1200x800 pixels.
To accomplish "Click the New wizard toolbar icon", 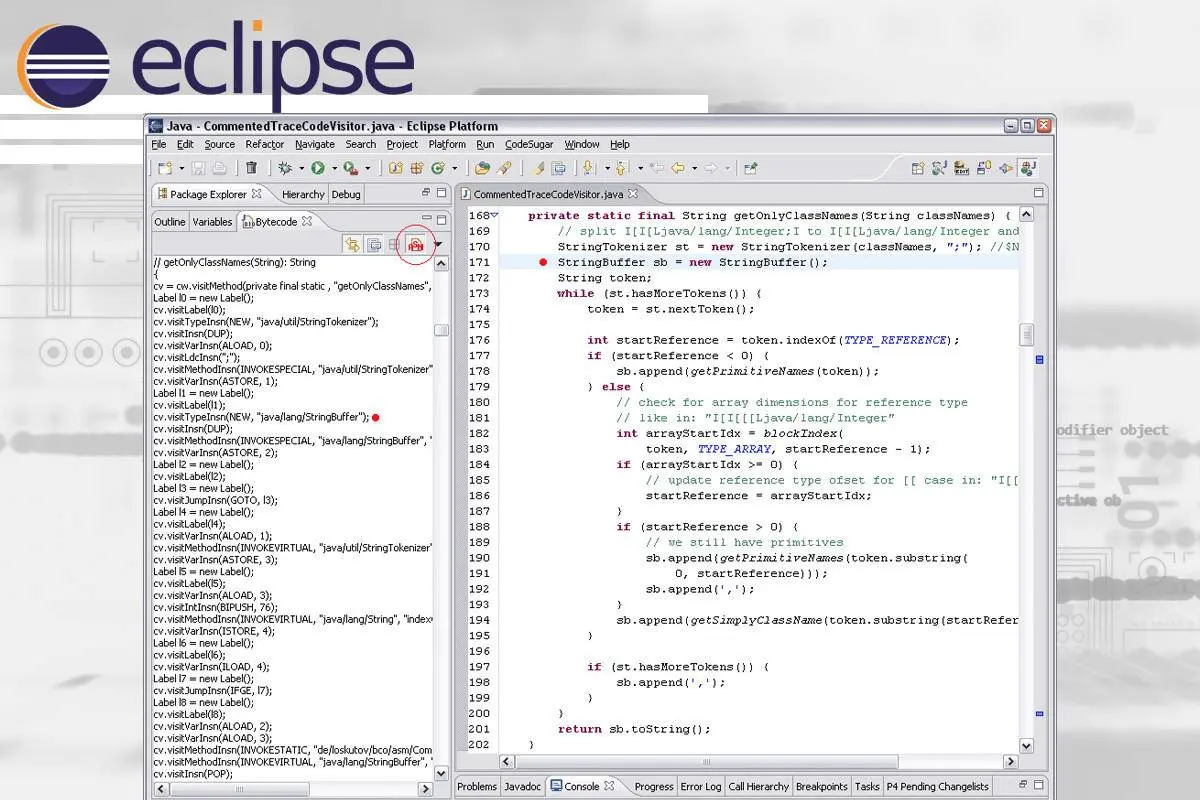I will point(166,168).
